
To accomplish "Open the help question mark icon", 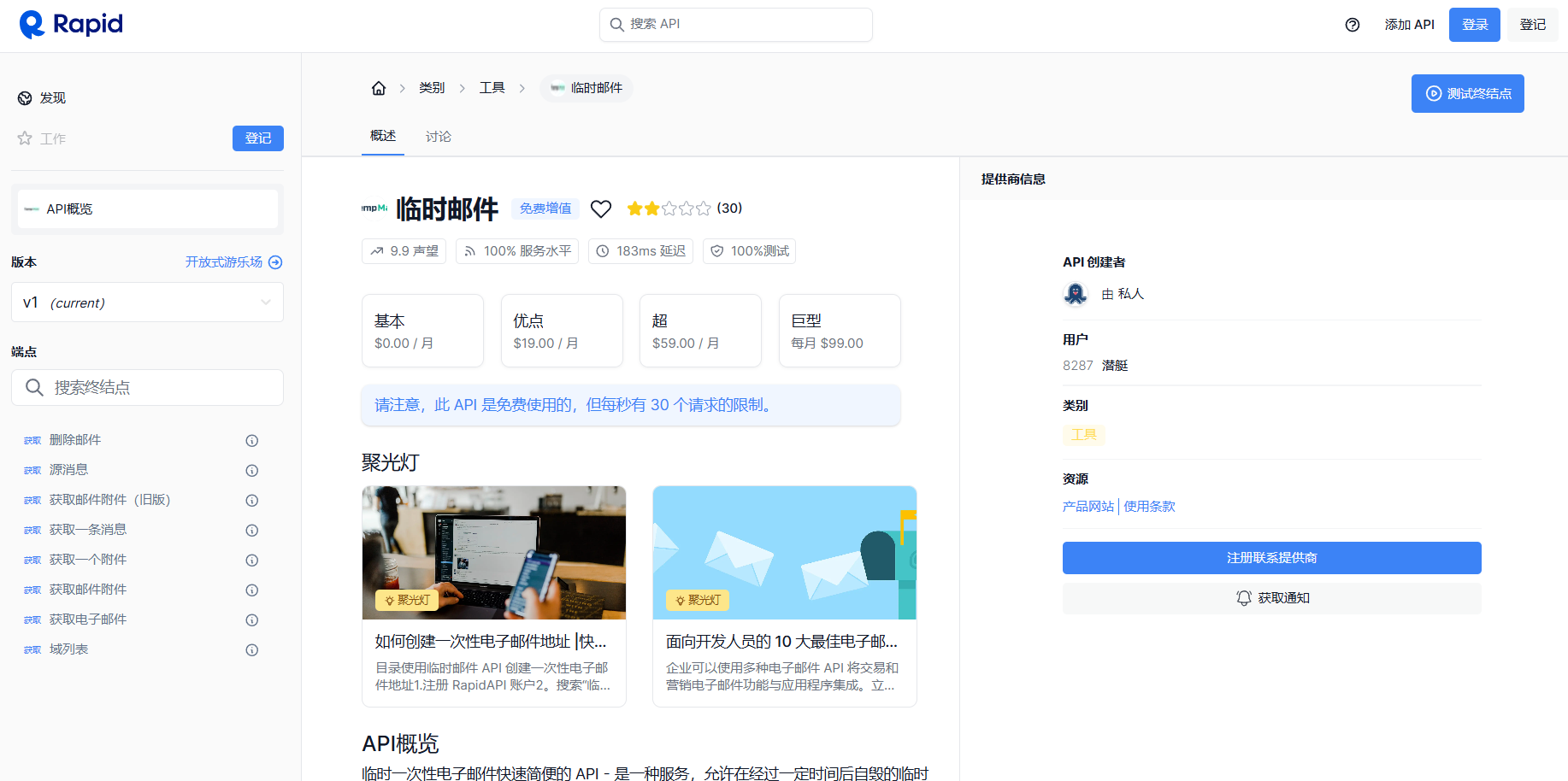I will (x=1353, y=25).
